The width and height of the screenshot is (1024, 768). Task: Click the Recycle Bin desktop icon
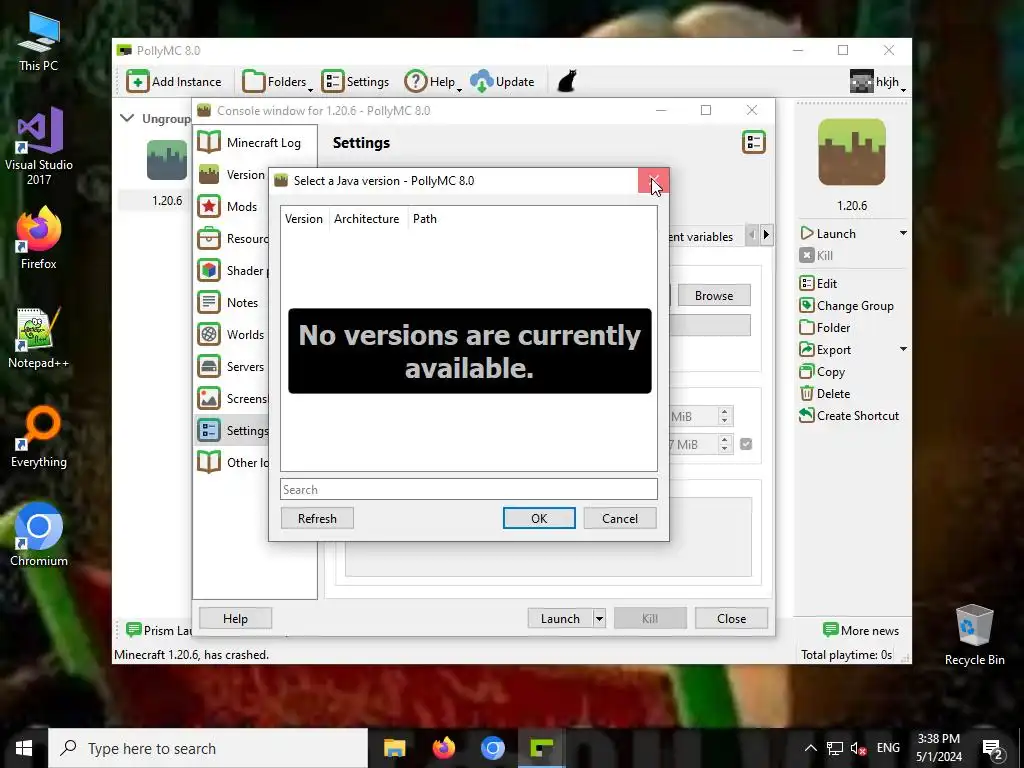[x=974, y=635]
